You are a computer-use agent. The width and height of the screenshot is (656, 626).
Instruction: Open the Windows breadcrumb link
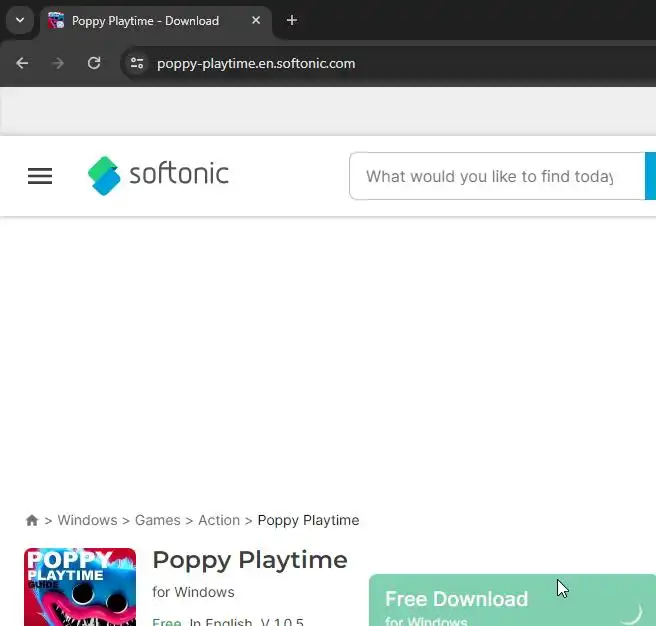coord(87,520)
